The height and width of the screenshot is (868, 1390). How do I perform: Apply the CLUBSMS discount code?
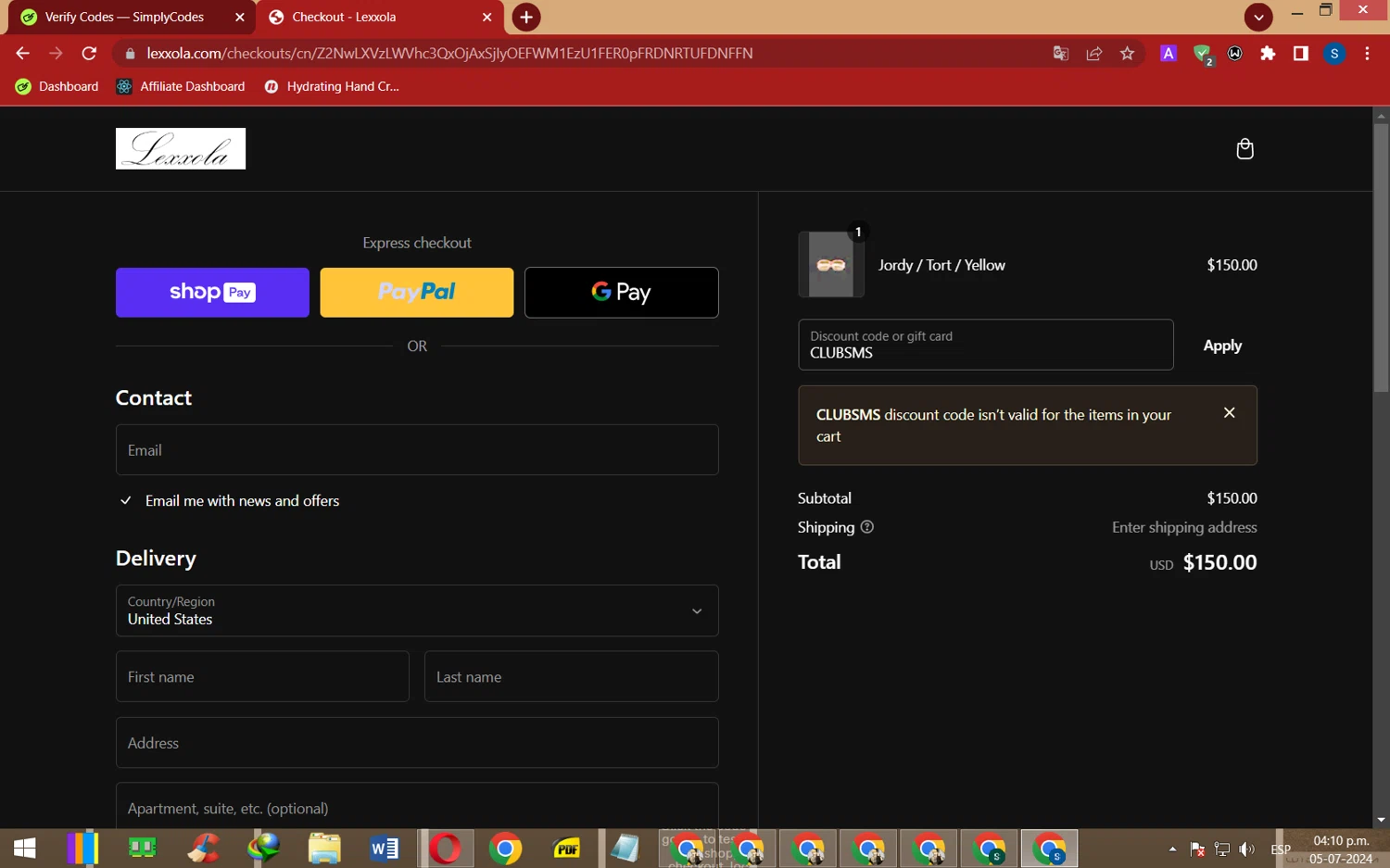coord(1222,346)
